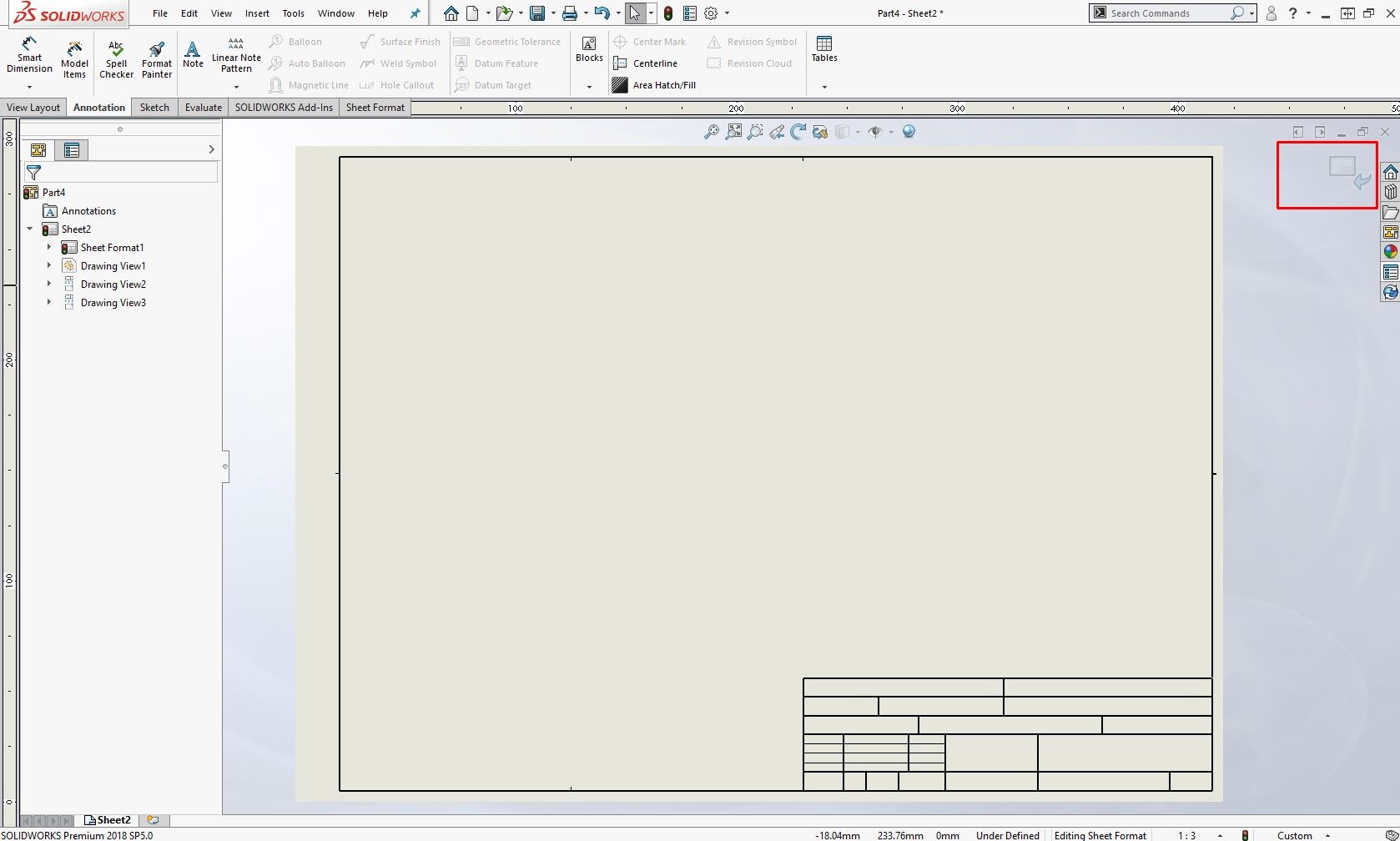Expand the Drawing View1 tree item

click(48, 265)
